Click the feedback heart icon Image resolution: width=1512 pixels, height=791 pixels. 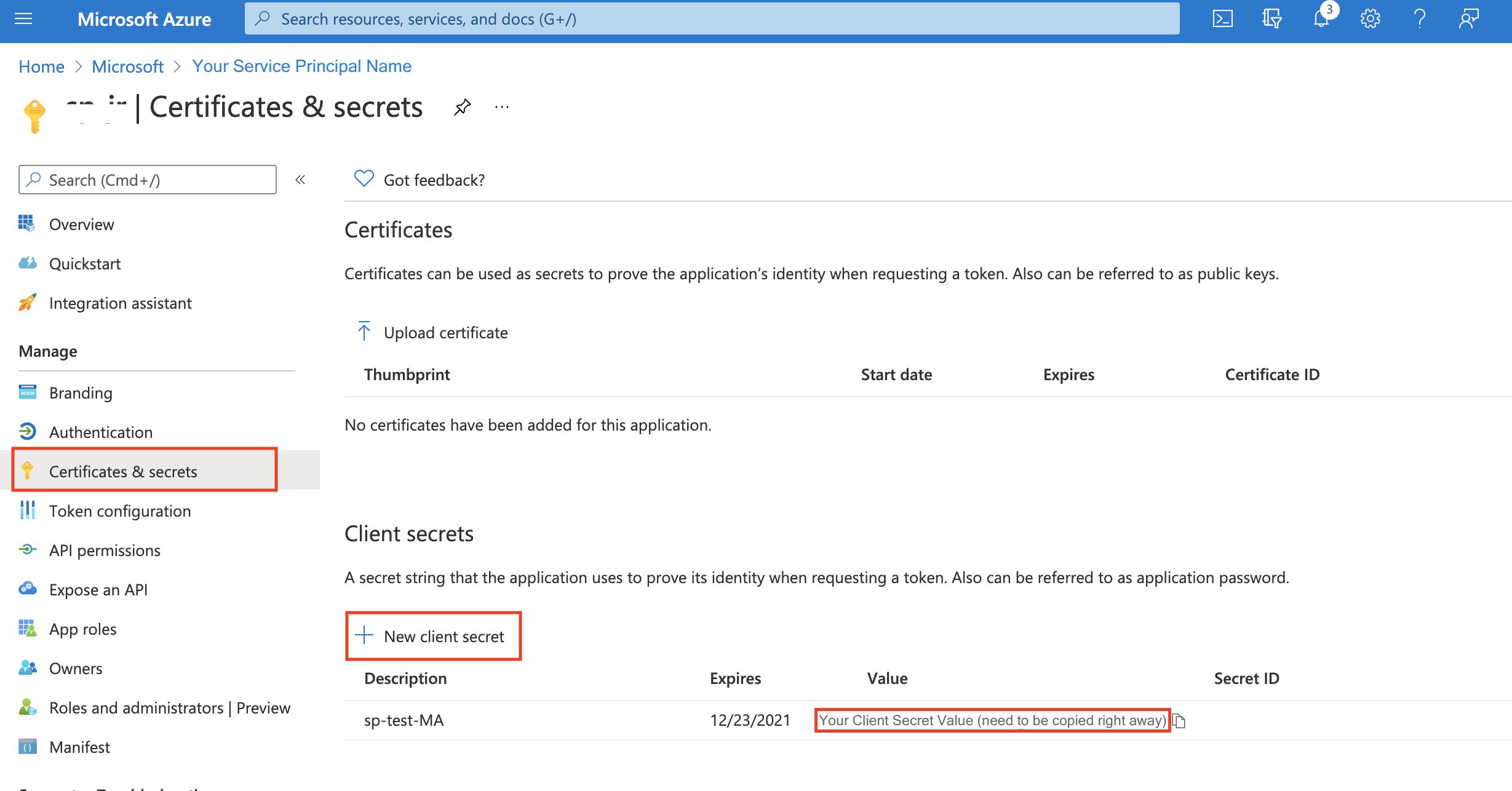tap(363, 179)
